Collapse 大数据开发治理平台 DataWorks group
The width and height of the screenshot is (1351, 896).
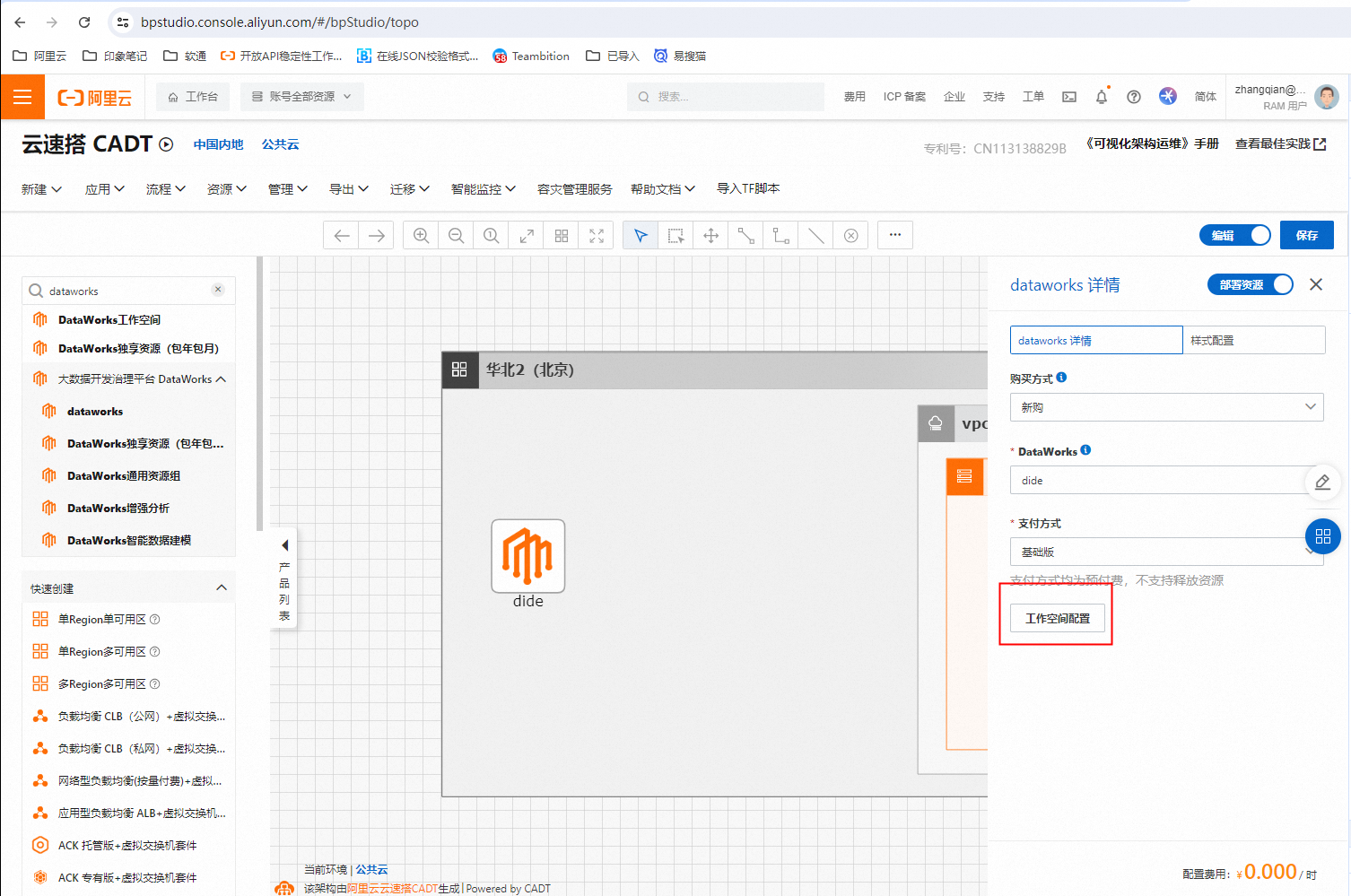point(221,379)
